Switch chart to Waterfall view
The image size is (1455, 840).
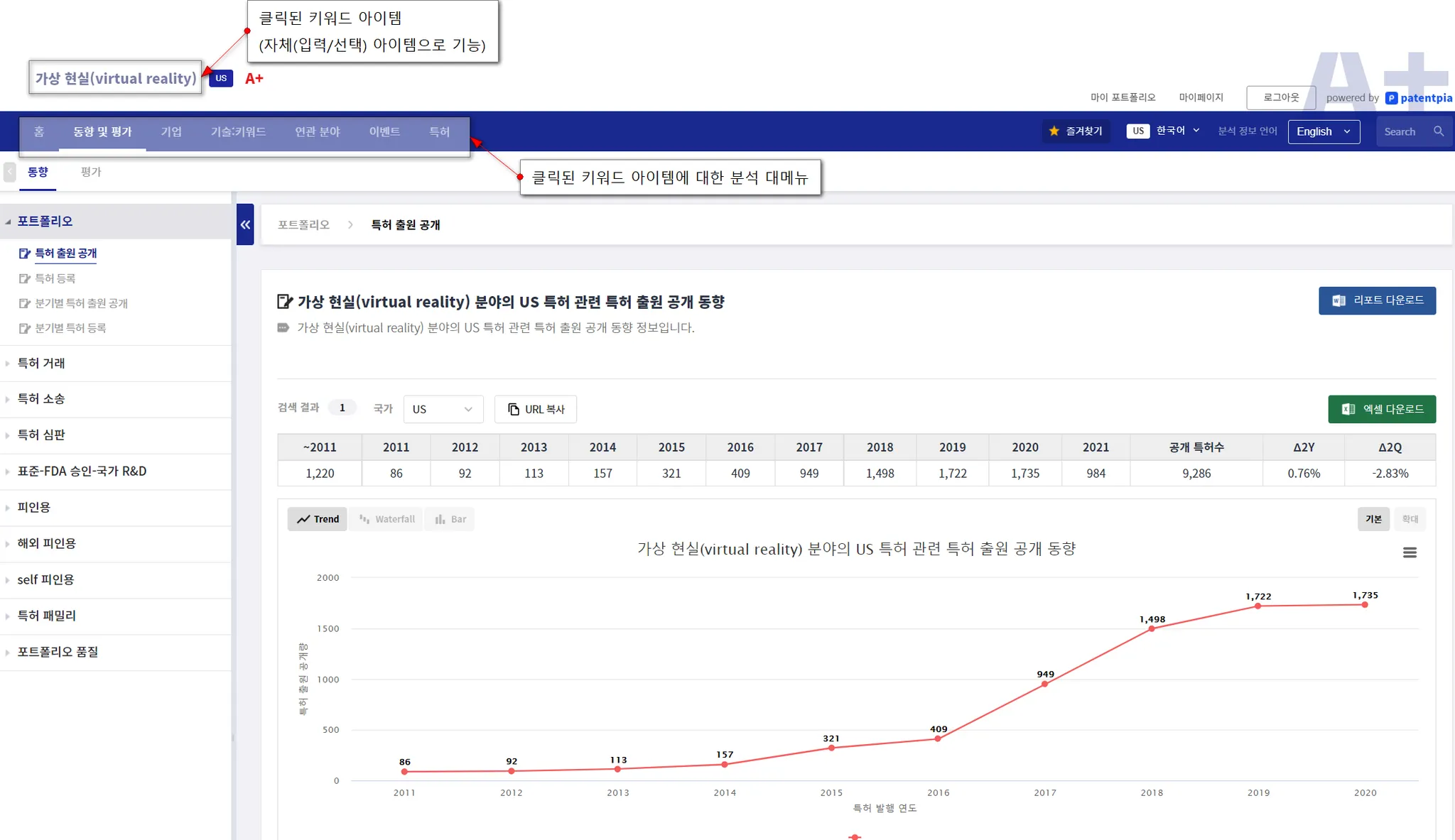point(387,519)
